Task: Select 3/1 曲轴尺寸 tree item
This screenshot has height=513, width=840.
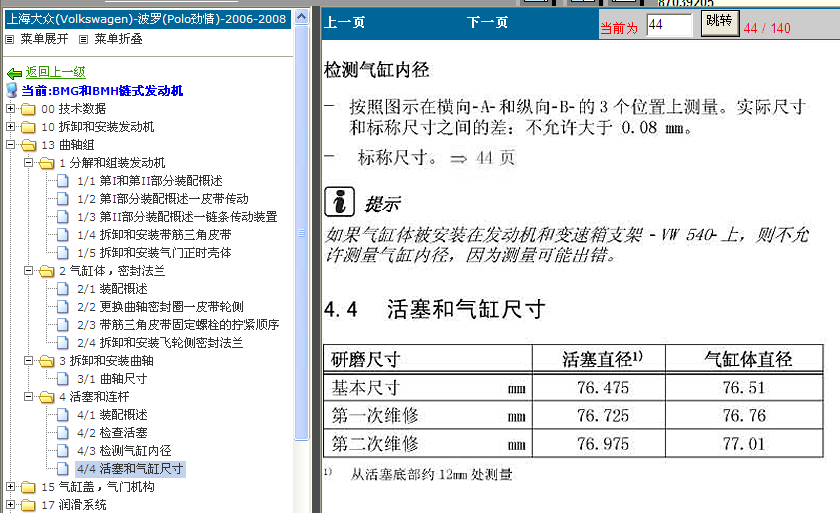Action: tap(123, 379)
